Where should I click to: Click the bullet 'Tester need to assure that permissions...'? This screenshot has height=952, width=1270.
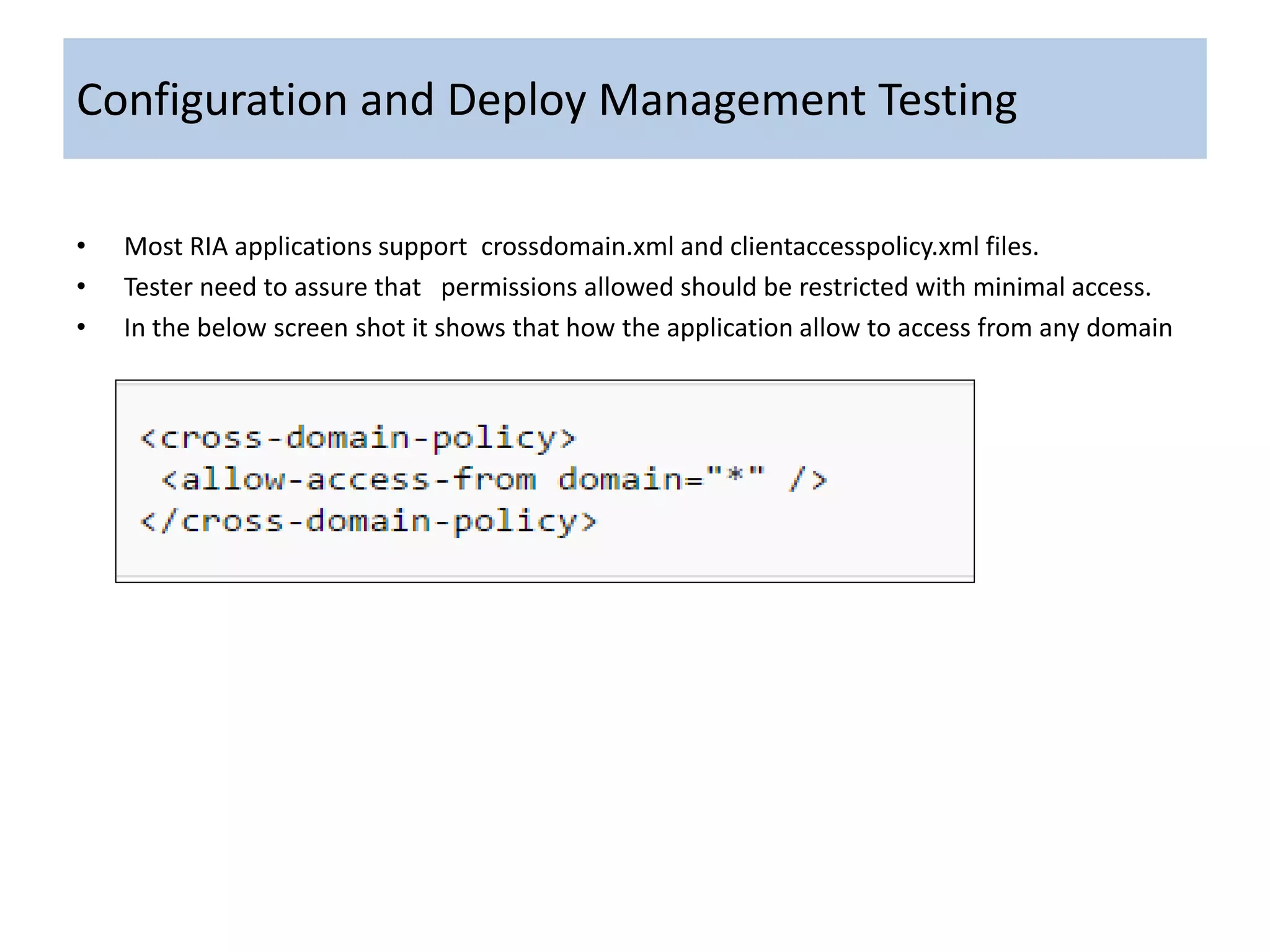(637, 288)
